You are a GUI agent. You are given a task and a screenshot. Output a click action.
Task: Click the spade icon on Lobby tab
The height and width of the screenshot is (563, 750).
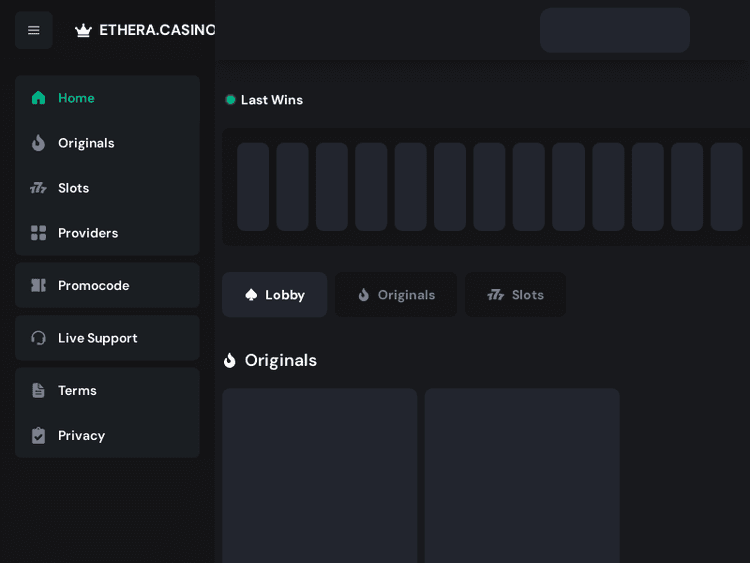pyautogui.click(x=251, y=295)
